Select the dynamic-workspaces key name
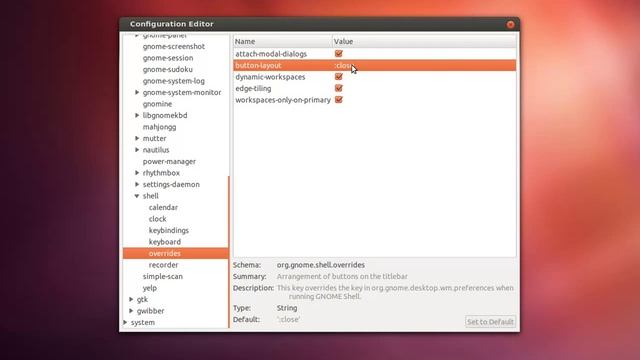The width and height of the screenshot is (640, 360). pos(270,77)
